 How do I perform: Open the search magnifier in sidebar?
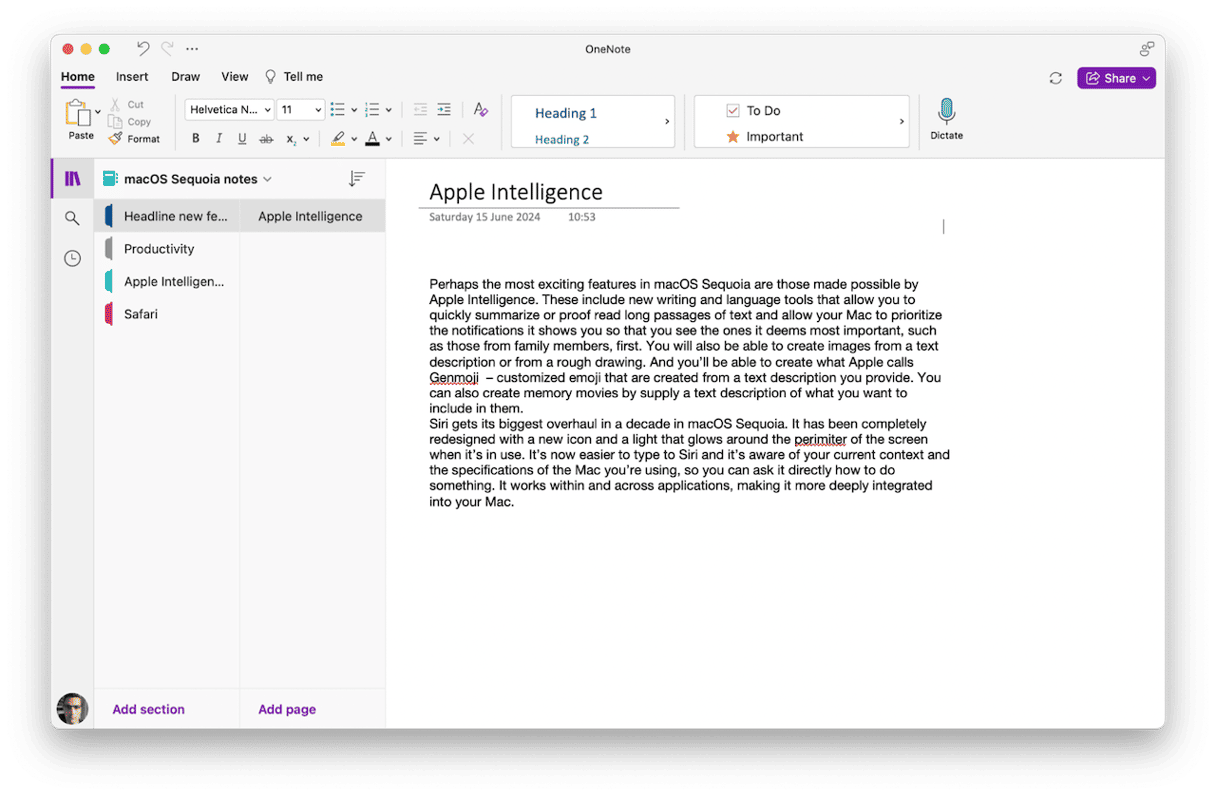[72, 218]
